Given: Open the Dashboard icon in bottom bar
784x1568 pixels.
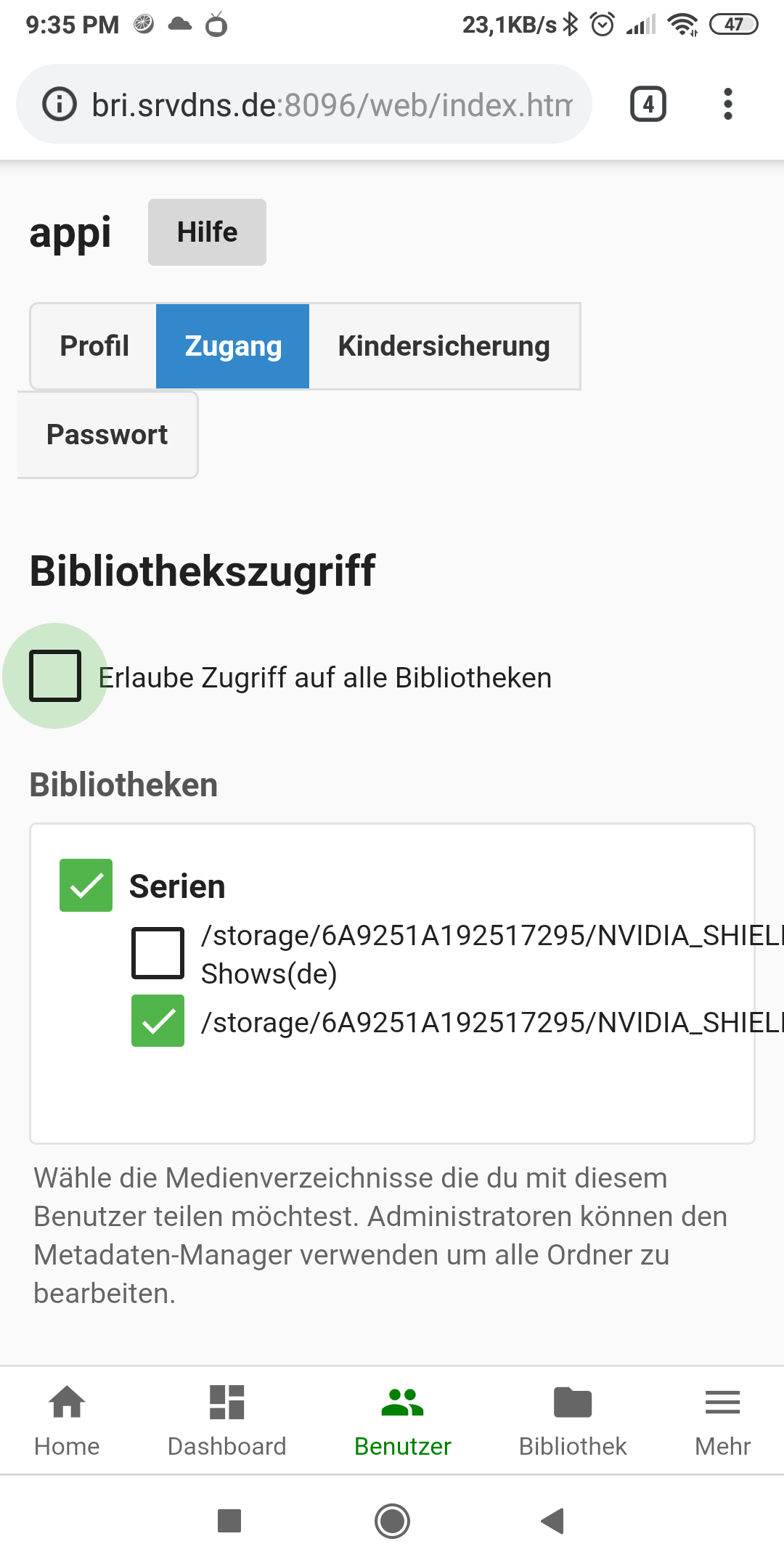Looking at the screenshot, I should click(x=226, y=1402).
